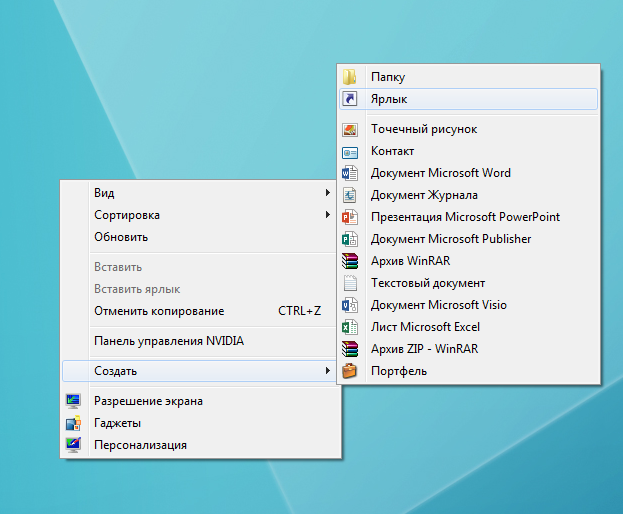
Task: Select Отменить копирование in the menu
Action: click(x=200, y=311)
